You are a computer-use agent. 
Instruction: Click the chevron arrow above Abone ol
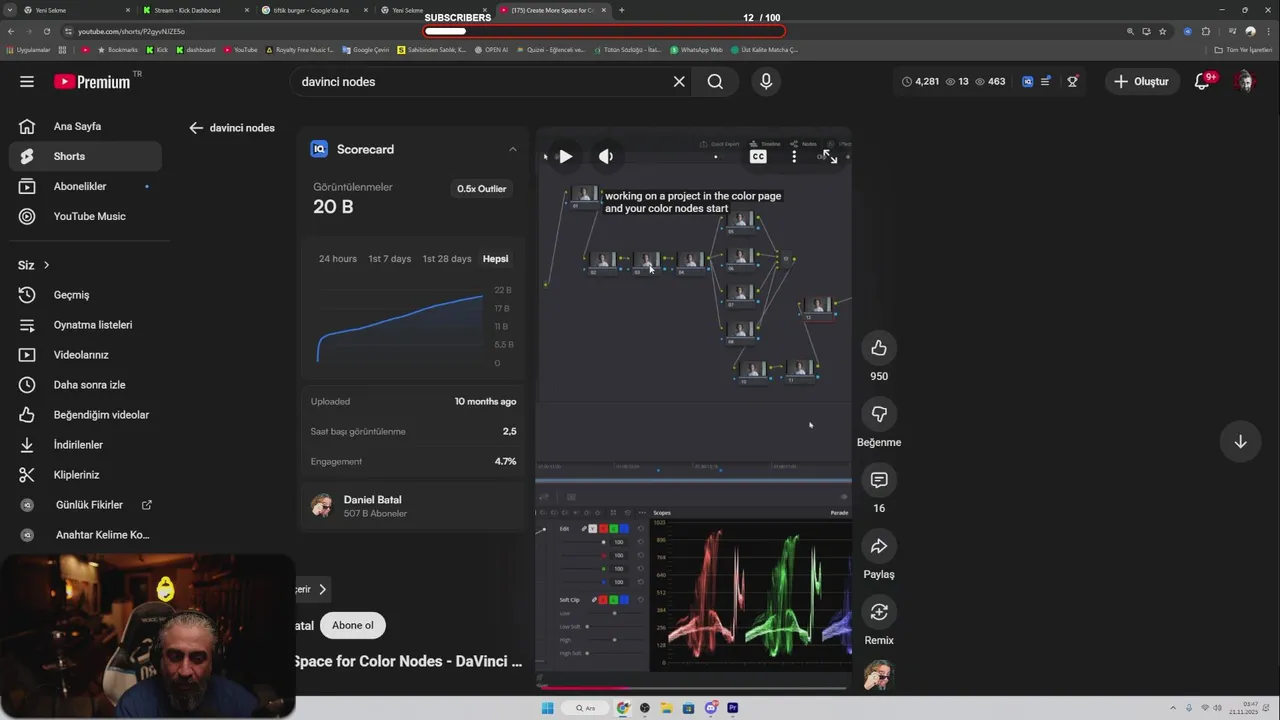tap(322, 589)
